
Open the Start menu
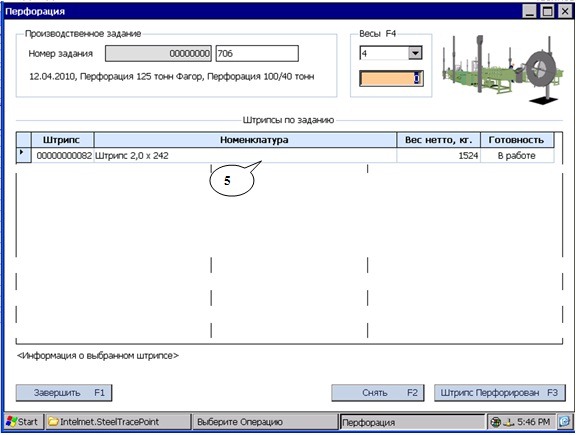click(23, 421)
